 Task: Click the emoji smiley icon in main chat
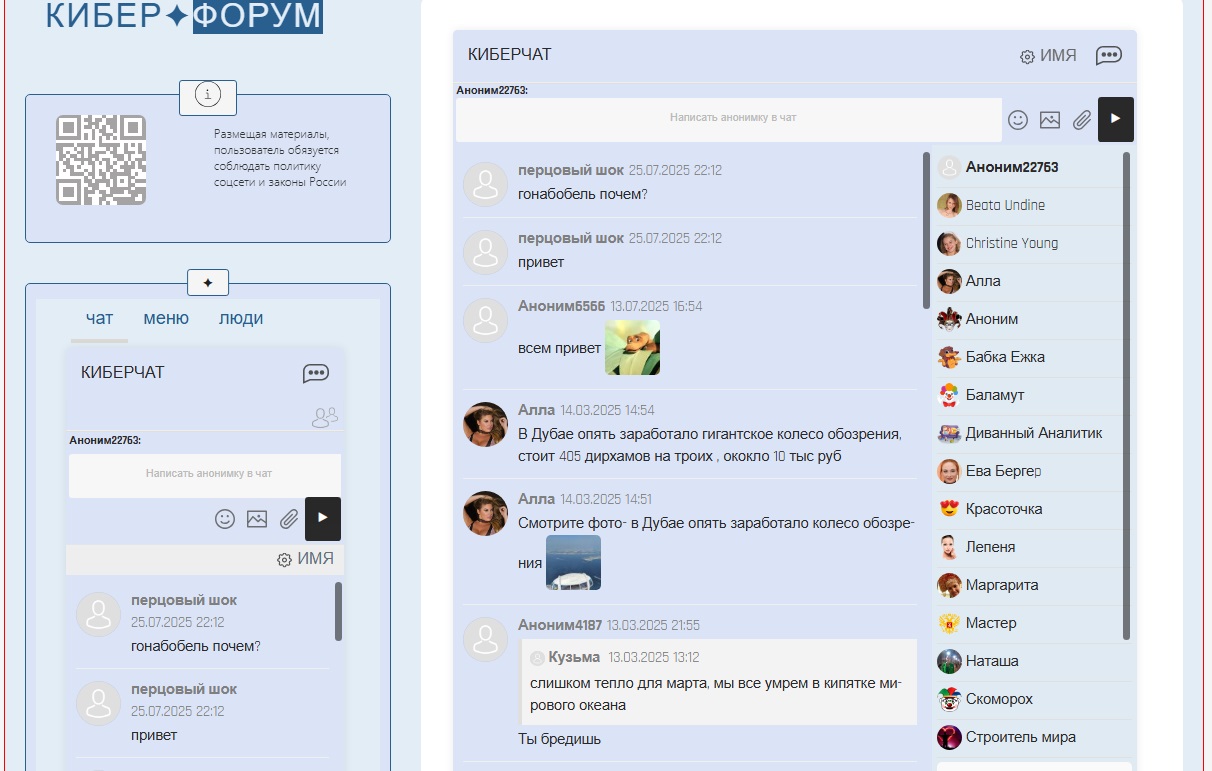(x=1017, y=120)
